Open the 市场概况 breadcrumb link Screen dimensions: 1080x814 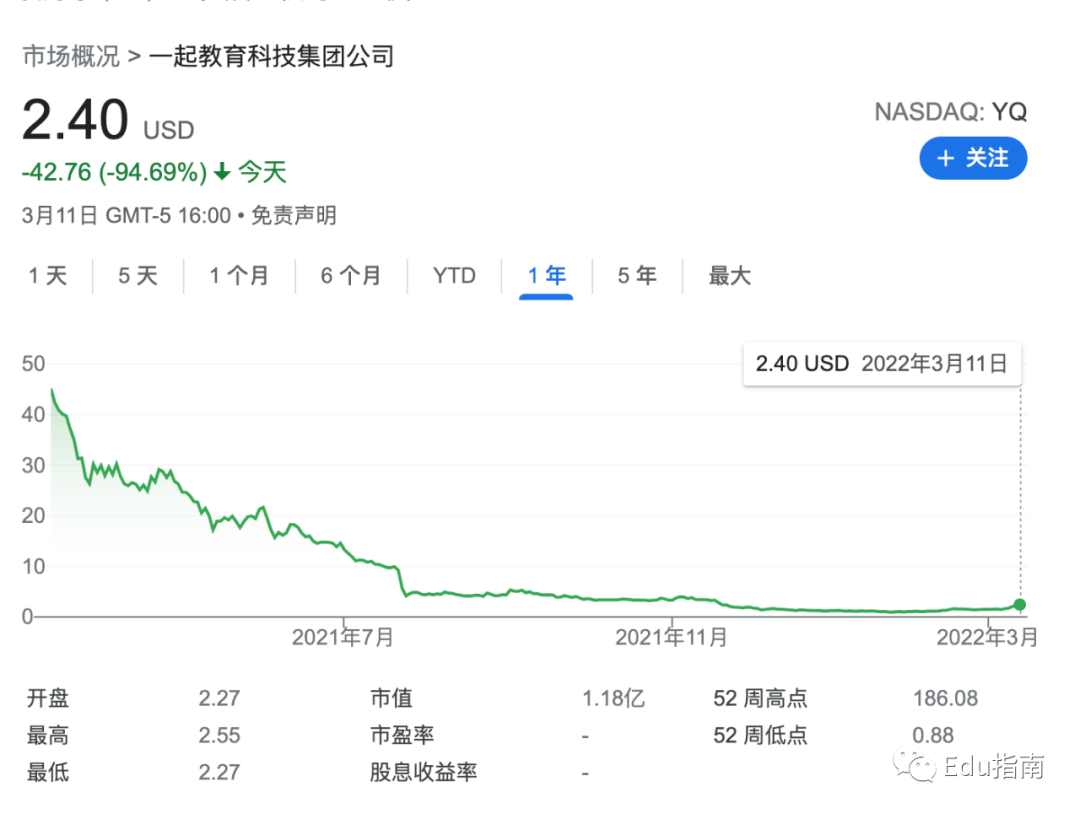tap(71, 56)
